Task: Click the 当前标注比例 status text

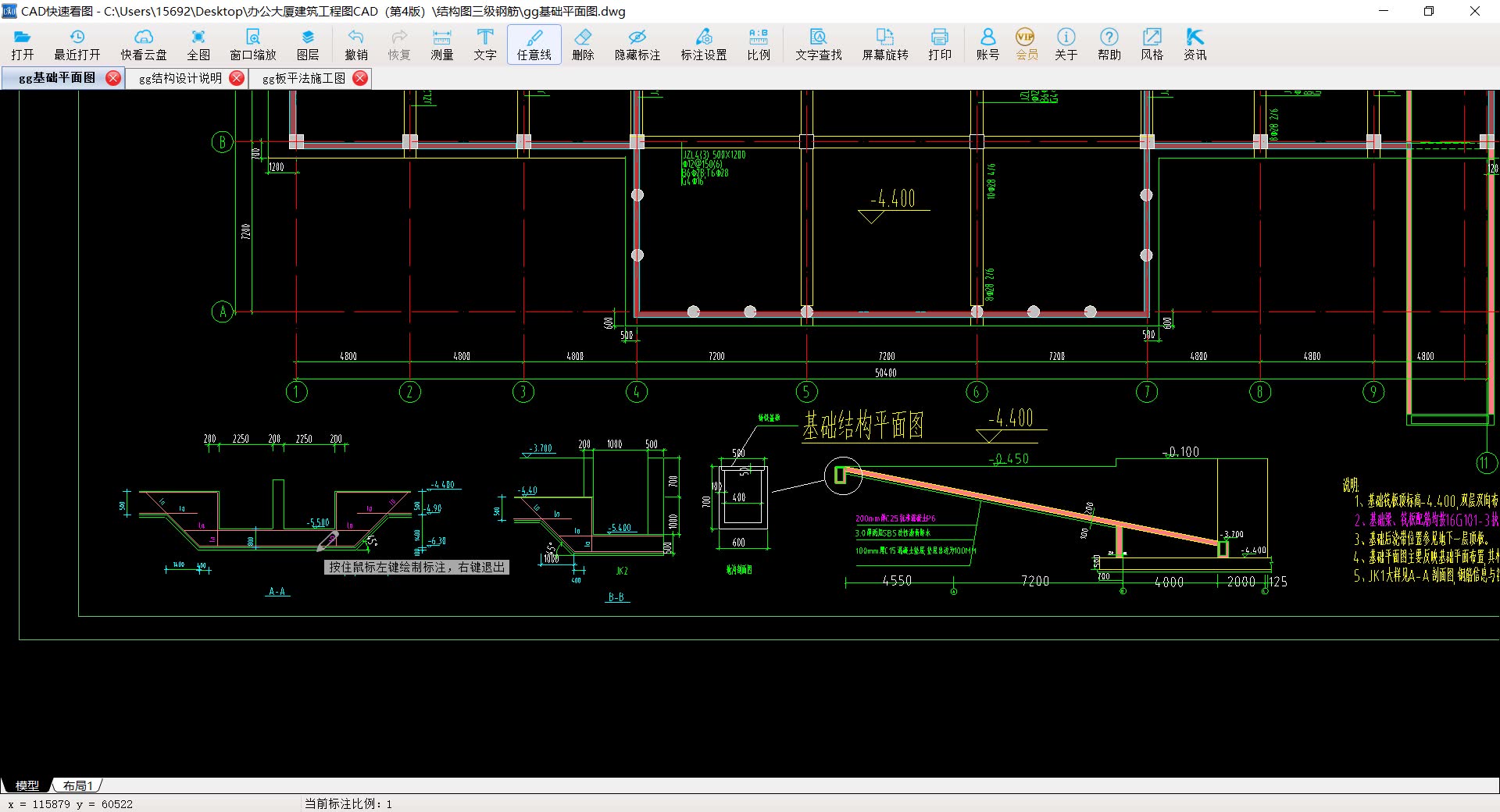Action: (348, 803)
